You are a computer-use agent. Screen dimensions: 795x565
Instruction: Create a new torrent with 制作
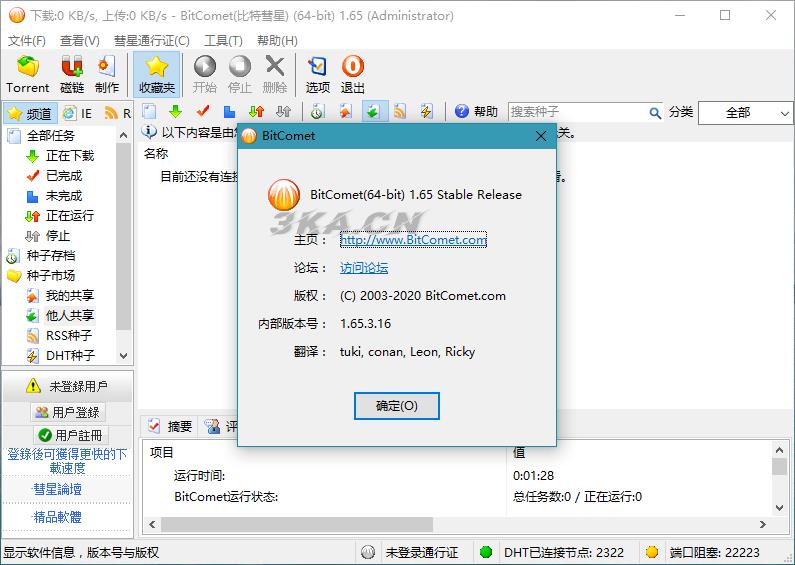point(106,74)
